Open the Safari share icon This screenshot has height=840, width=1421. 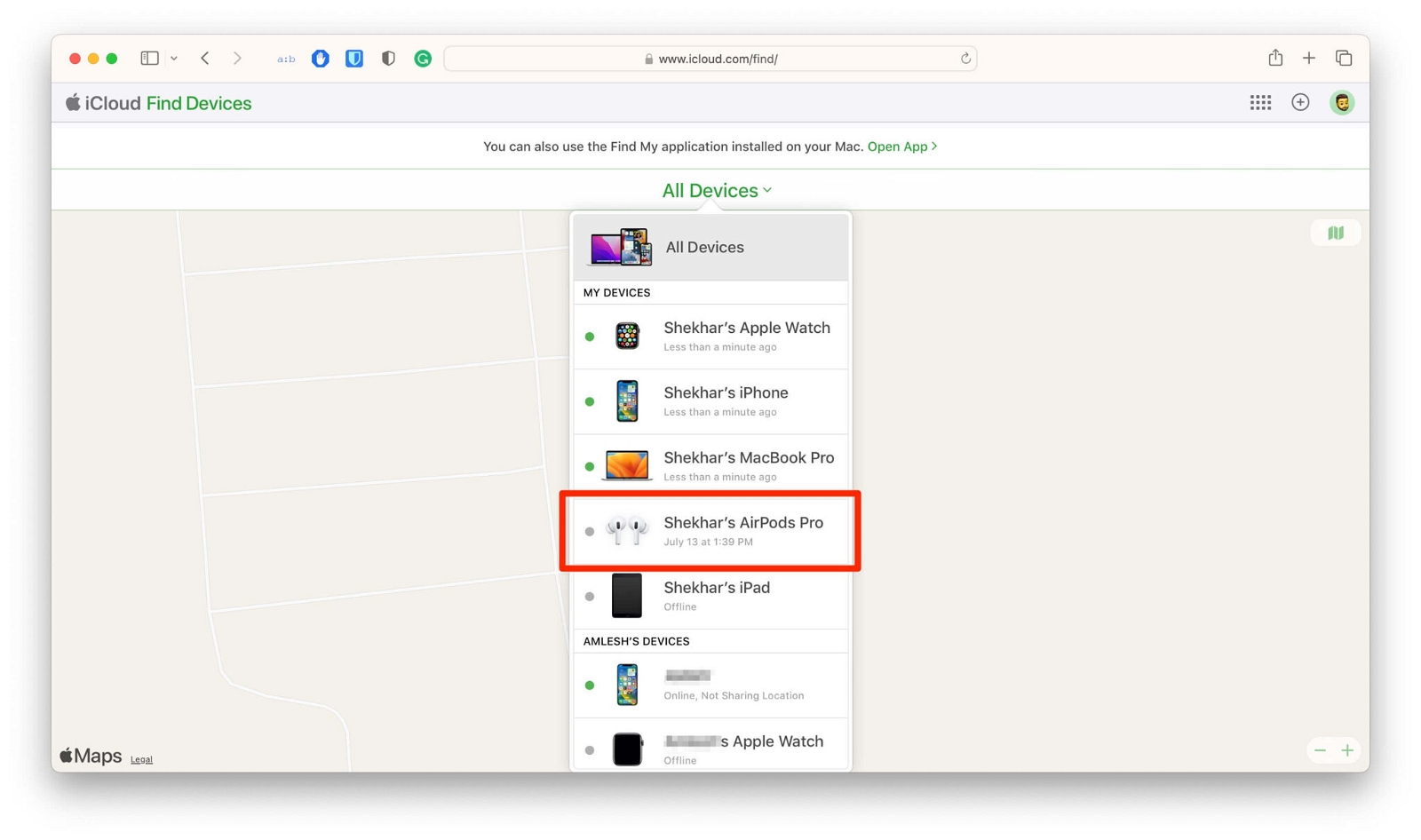tap(1275, 58)
